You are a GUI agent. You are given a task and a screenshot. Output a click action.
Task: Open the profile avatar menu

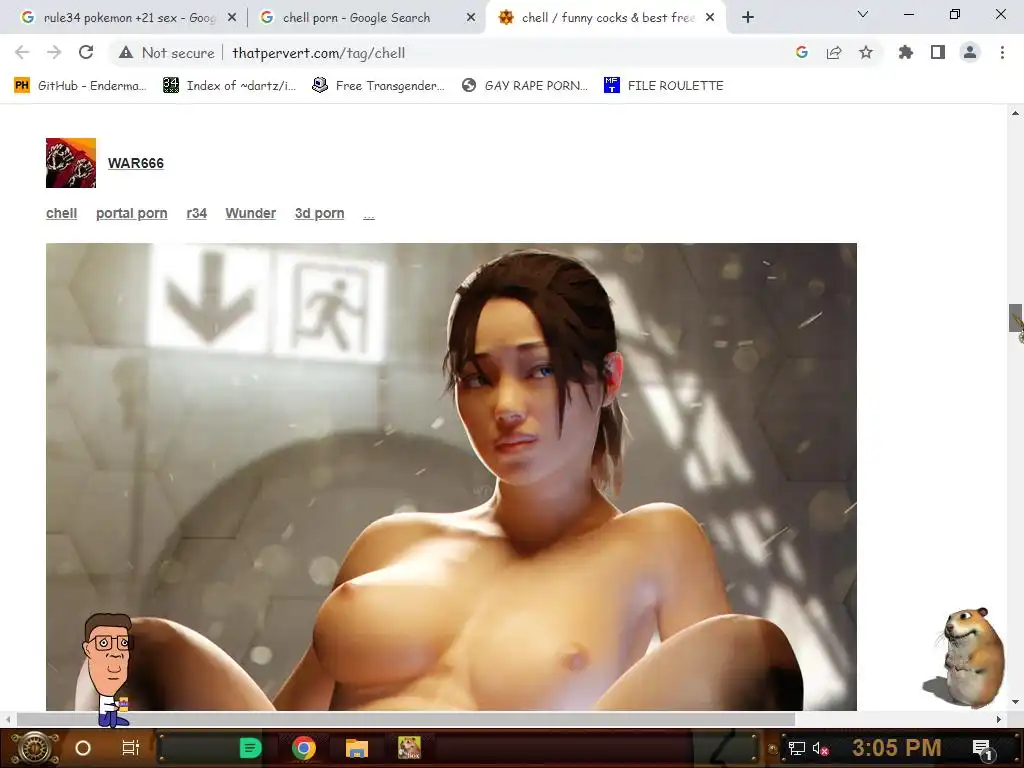[x=970, y=52]
